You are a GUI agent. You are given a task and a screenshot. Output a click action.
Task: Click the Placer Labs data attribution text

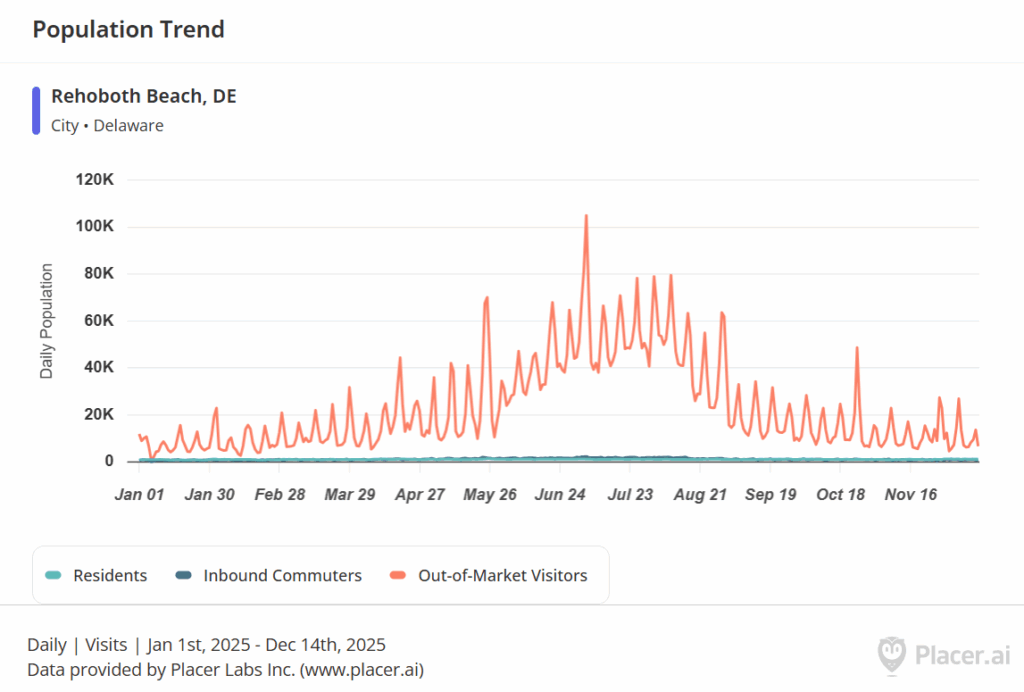(225, 669)
